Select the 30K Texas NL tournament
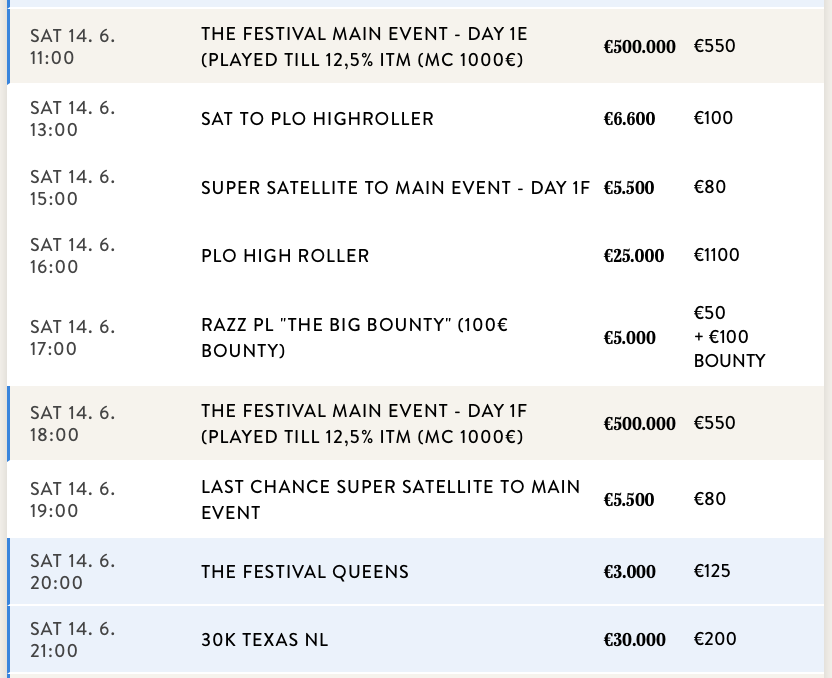 tap(264, 640)
